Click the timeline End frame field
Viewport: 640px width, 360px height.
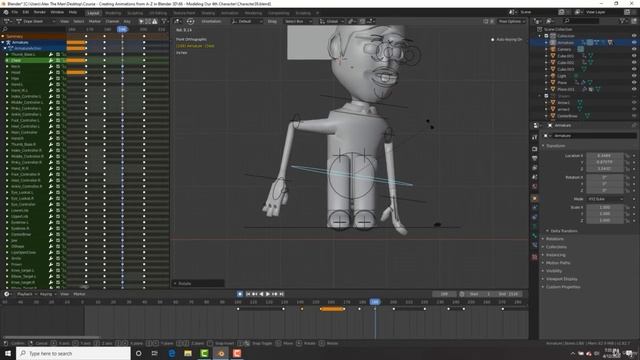click(508, 294)
